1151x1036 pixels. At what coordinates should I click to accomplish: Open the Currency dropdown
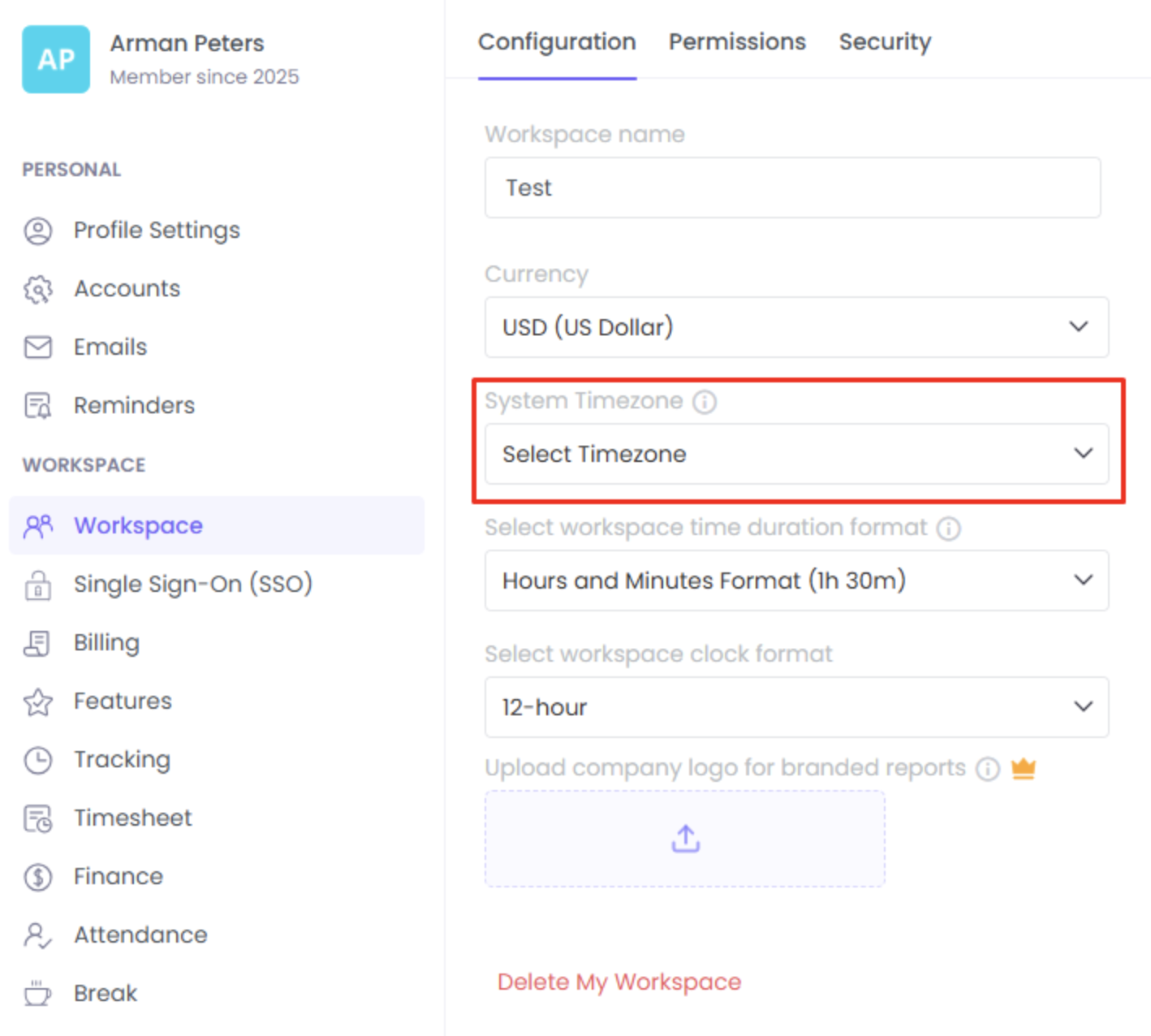[x=796, y=327]
